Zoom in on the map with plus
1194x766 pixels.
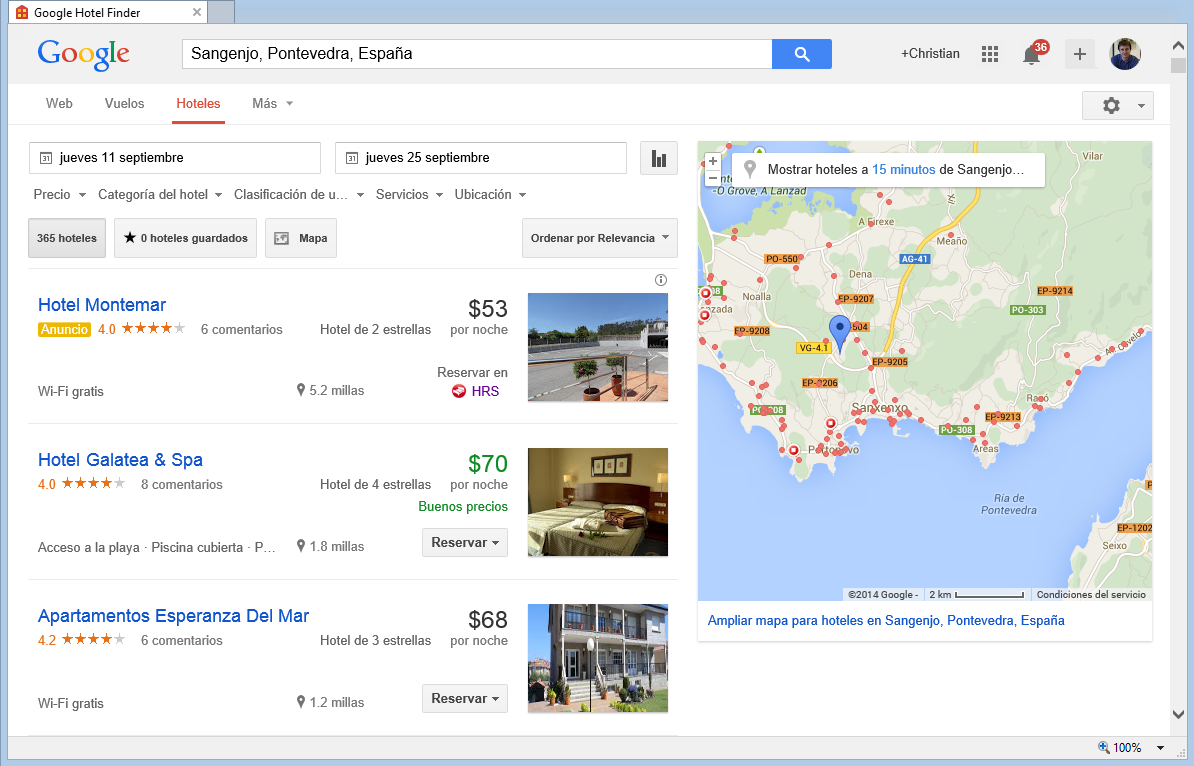(713, 161)
